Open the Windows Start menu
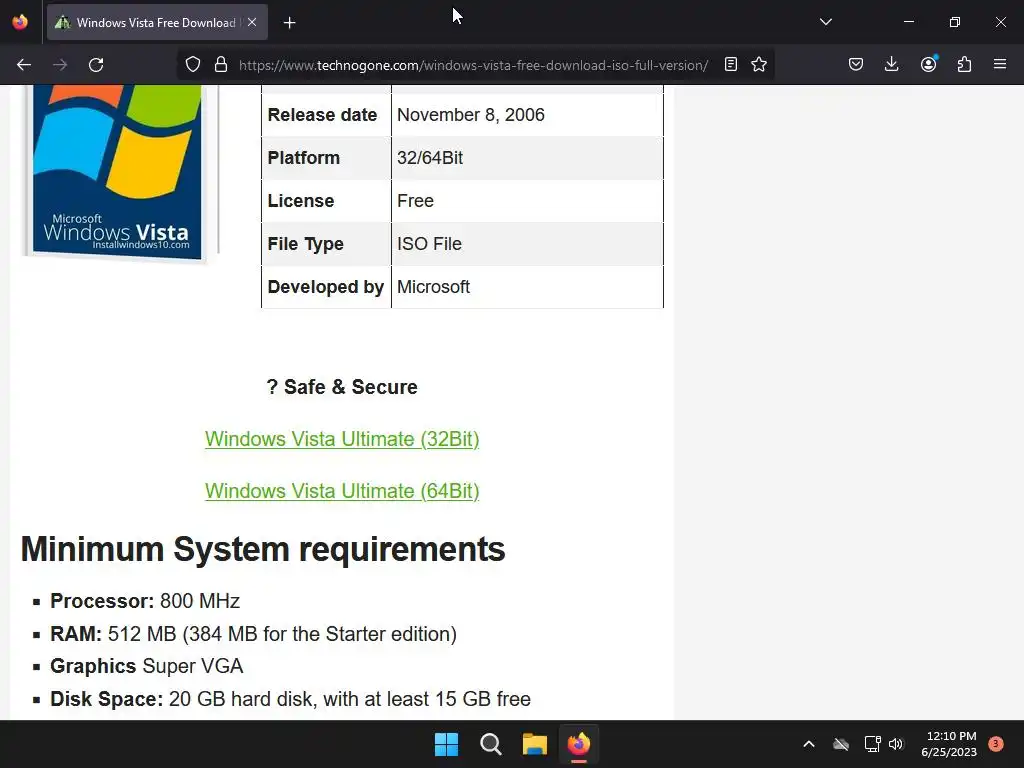The width and height of the screenshot is (1024, 768). click(447, 744)
